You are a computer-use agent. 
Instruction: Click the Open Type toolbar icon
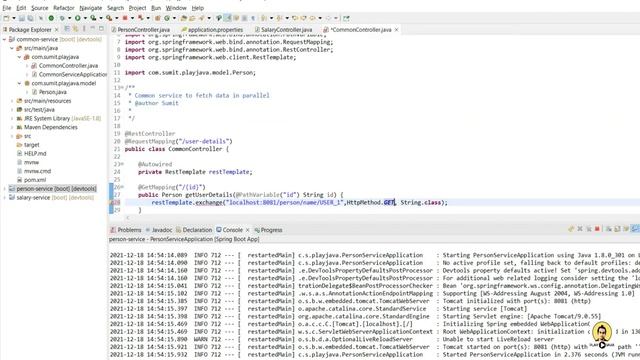tap(183, 18)
